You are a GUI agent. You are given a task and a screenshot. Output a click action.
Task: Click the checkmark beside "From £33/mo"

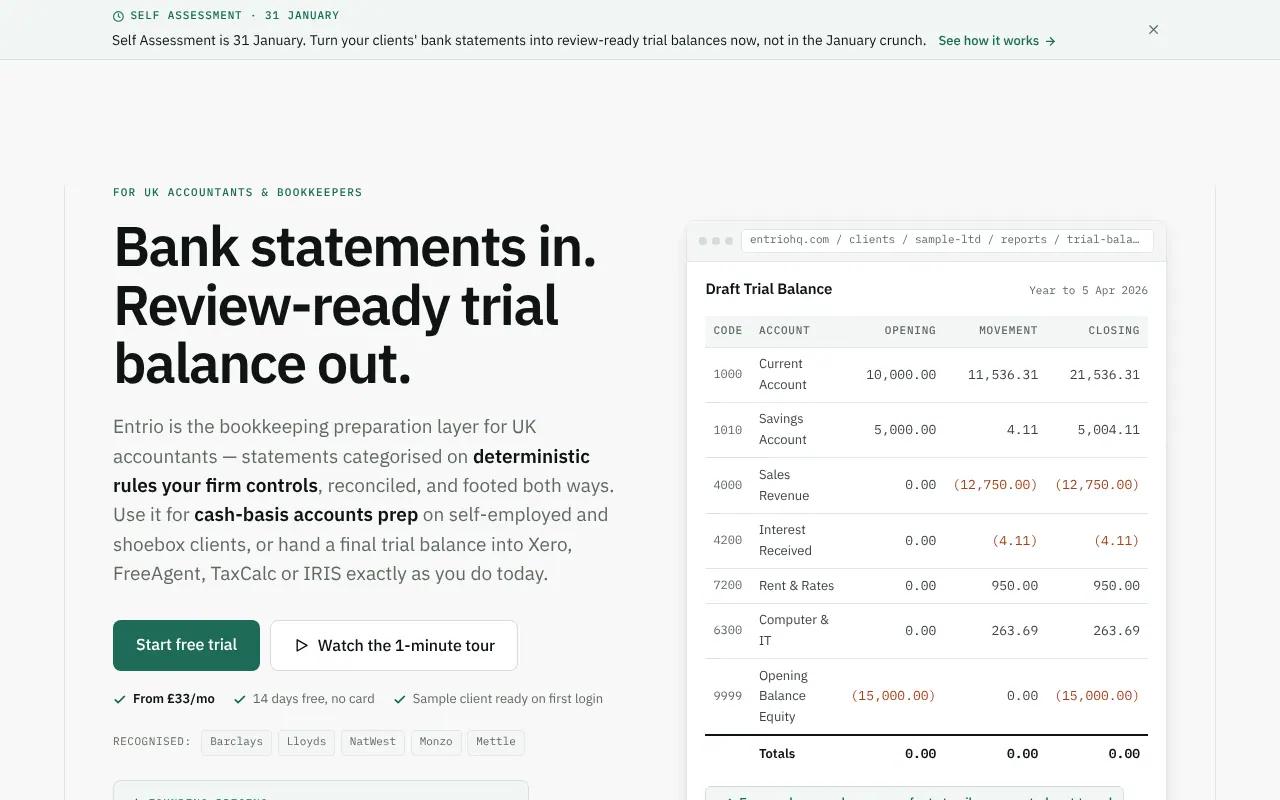(x=120, y=699)
